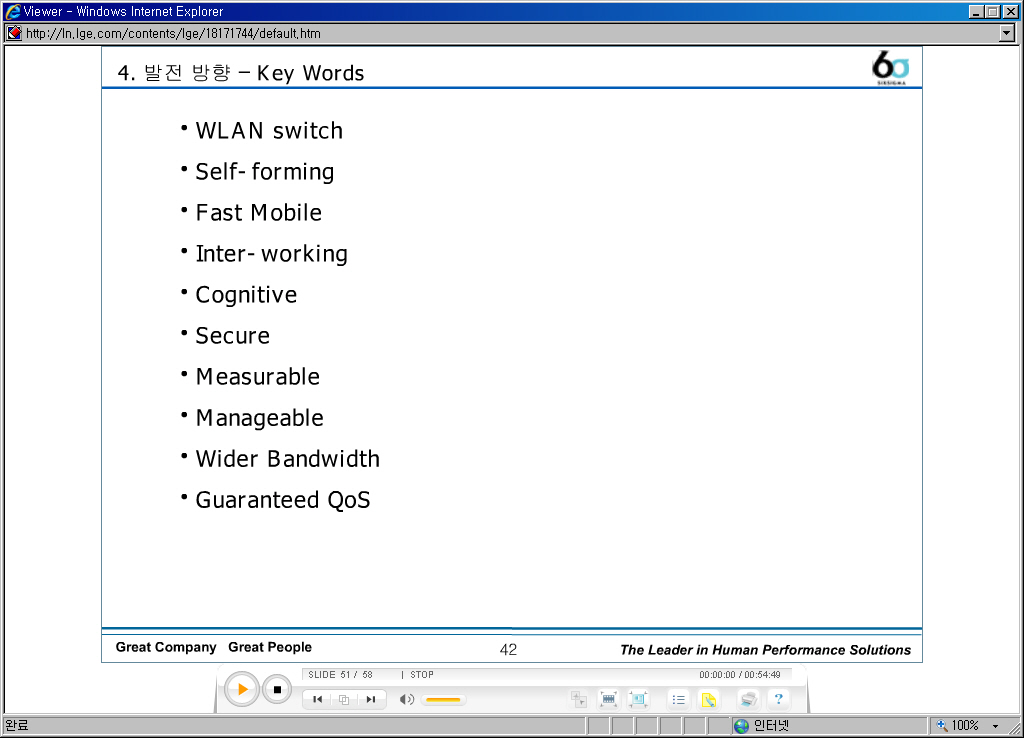Click the URL address field
The image size is (1024, 738).
tap(500, 33)
